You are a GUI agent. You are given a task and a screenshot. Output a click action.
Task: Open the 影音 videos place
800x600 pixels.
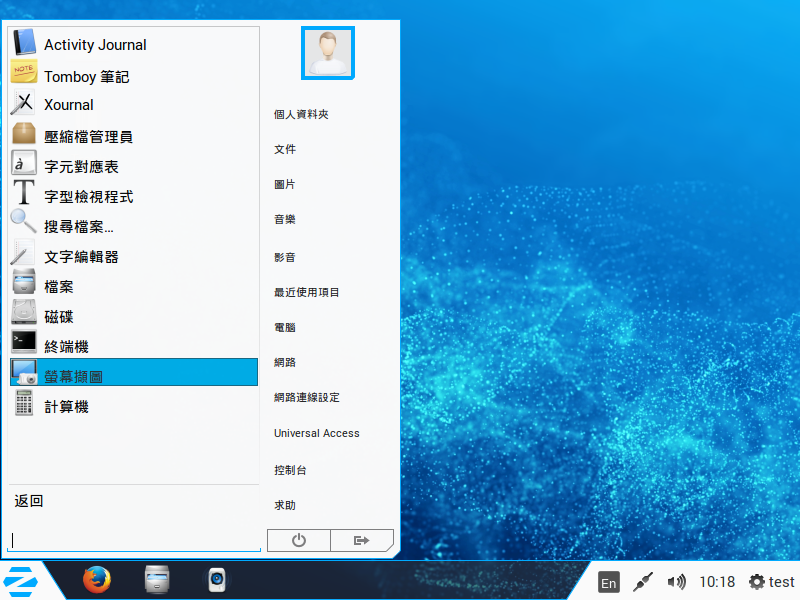click(285, 258)
